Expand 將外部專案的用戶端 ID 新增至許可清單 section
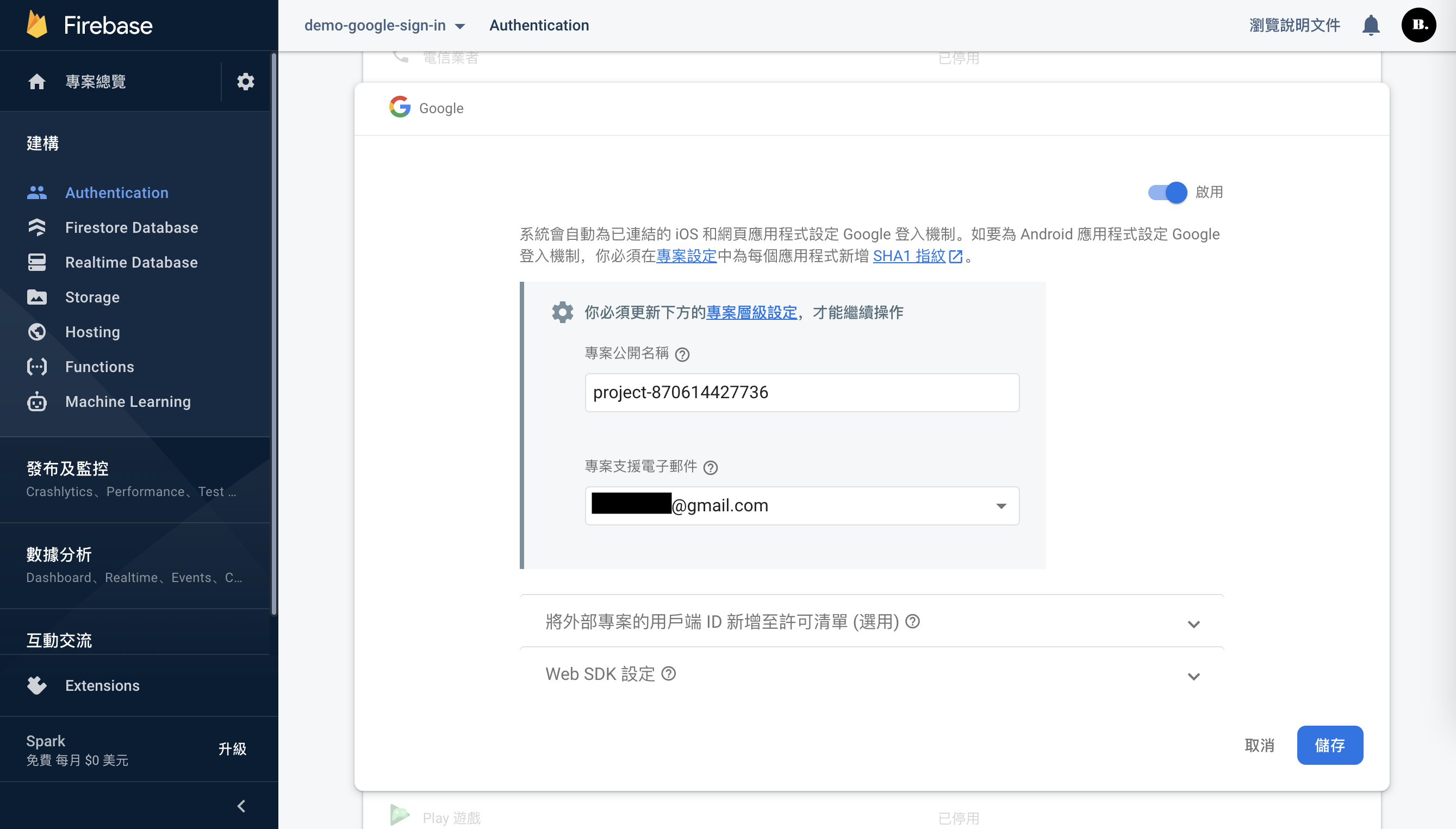This screenshot has width=1456, height=829. (x=1193, y=623)
